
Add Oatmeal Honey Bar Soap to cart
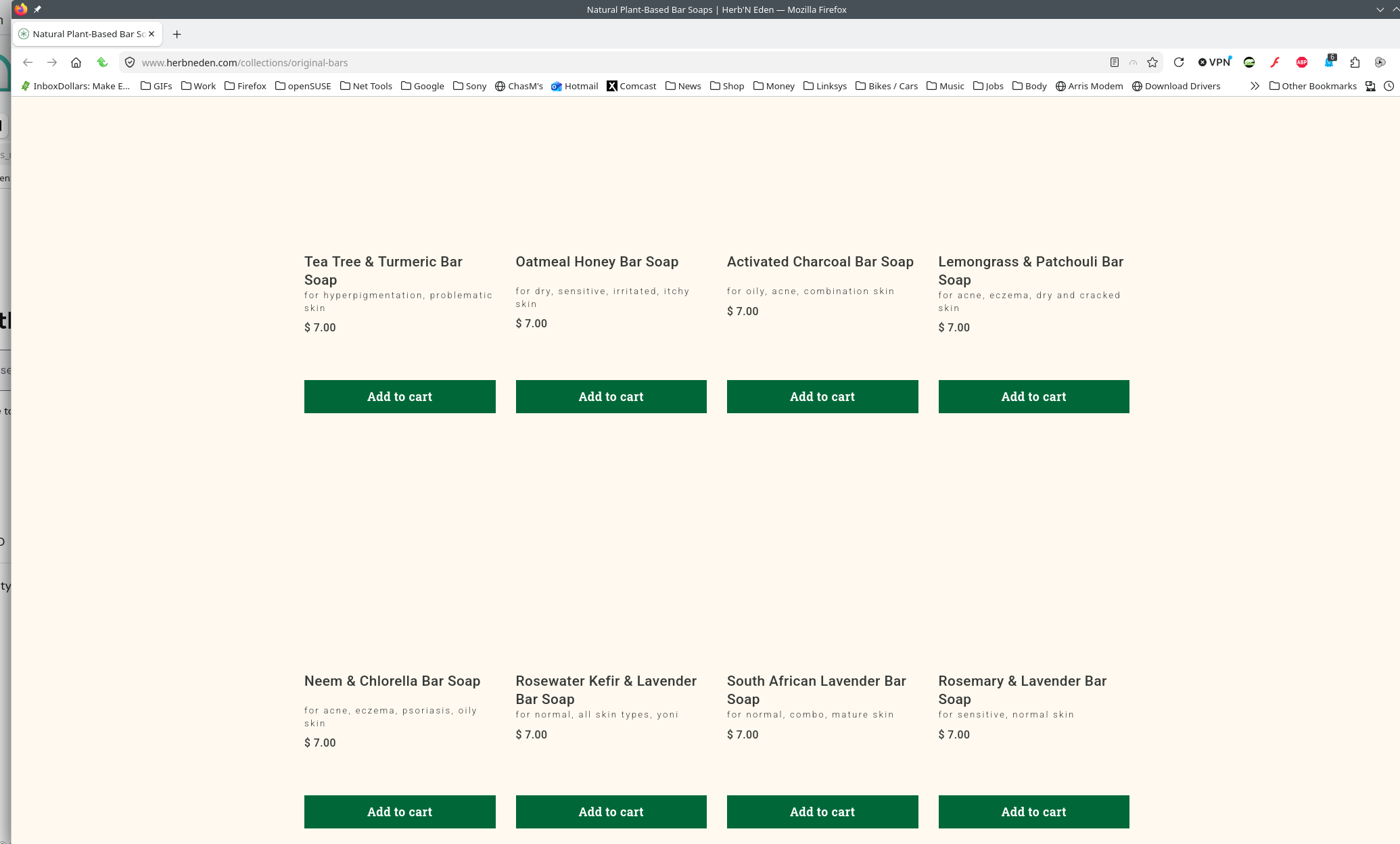[611, 396]
